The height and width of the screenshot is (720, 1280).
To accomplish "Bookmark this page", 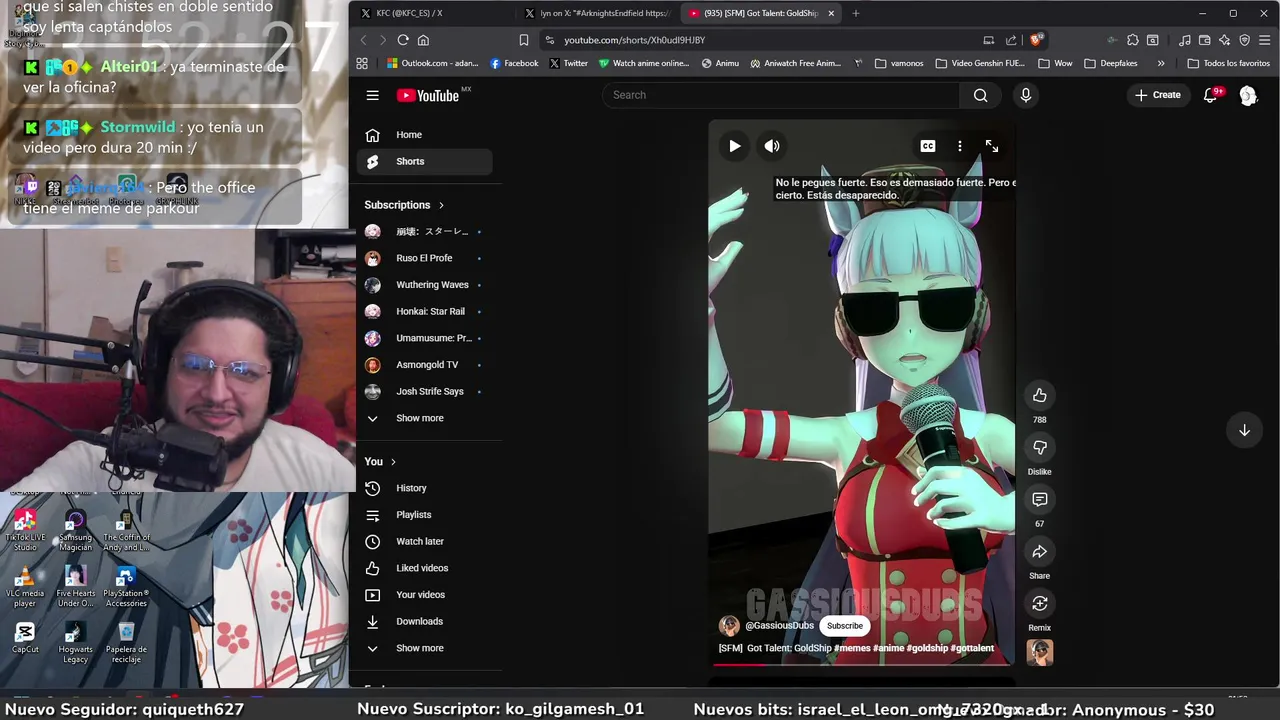I will click(x=523, y=40).
